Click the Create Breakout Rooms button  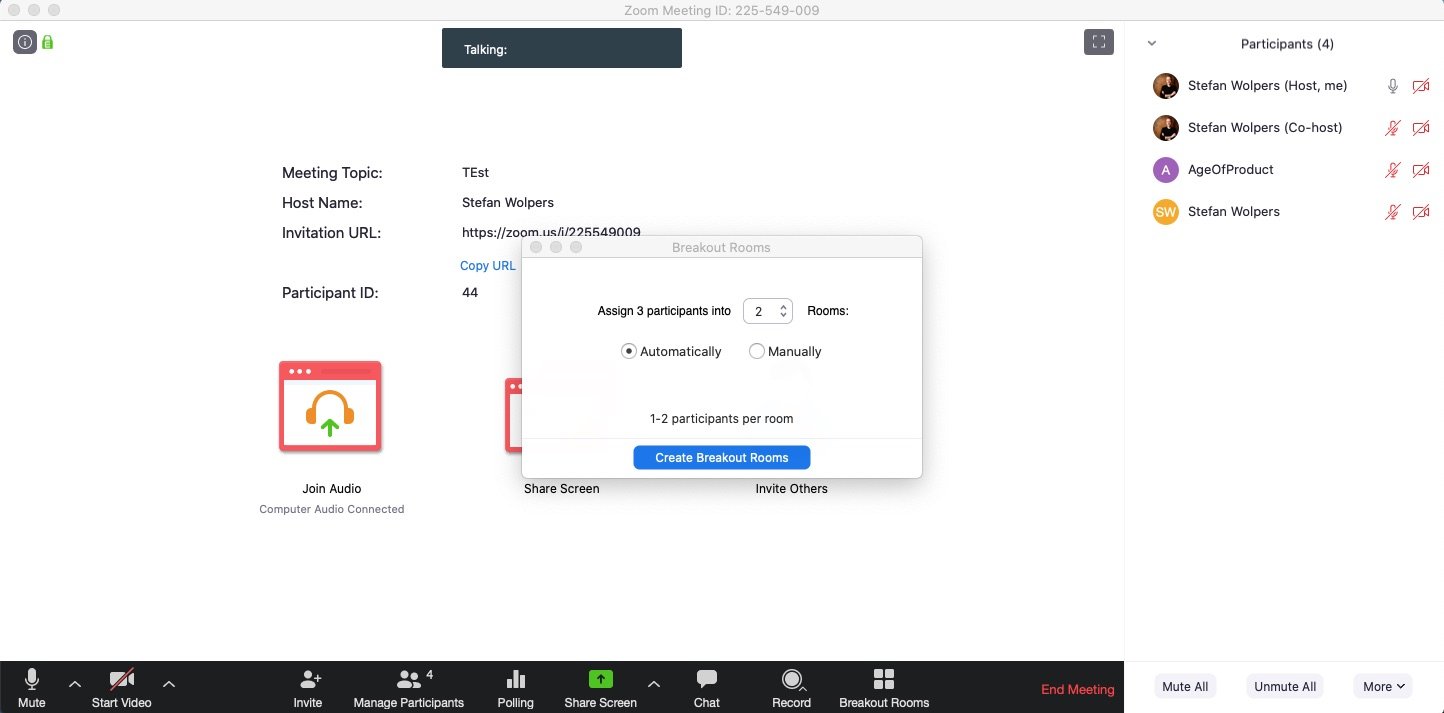722,457
